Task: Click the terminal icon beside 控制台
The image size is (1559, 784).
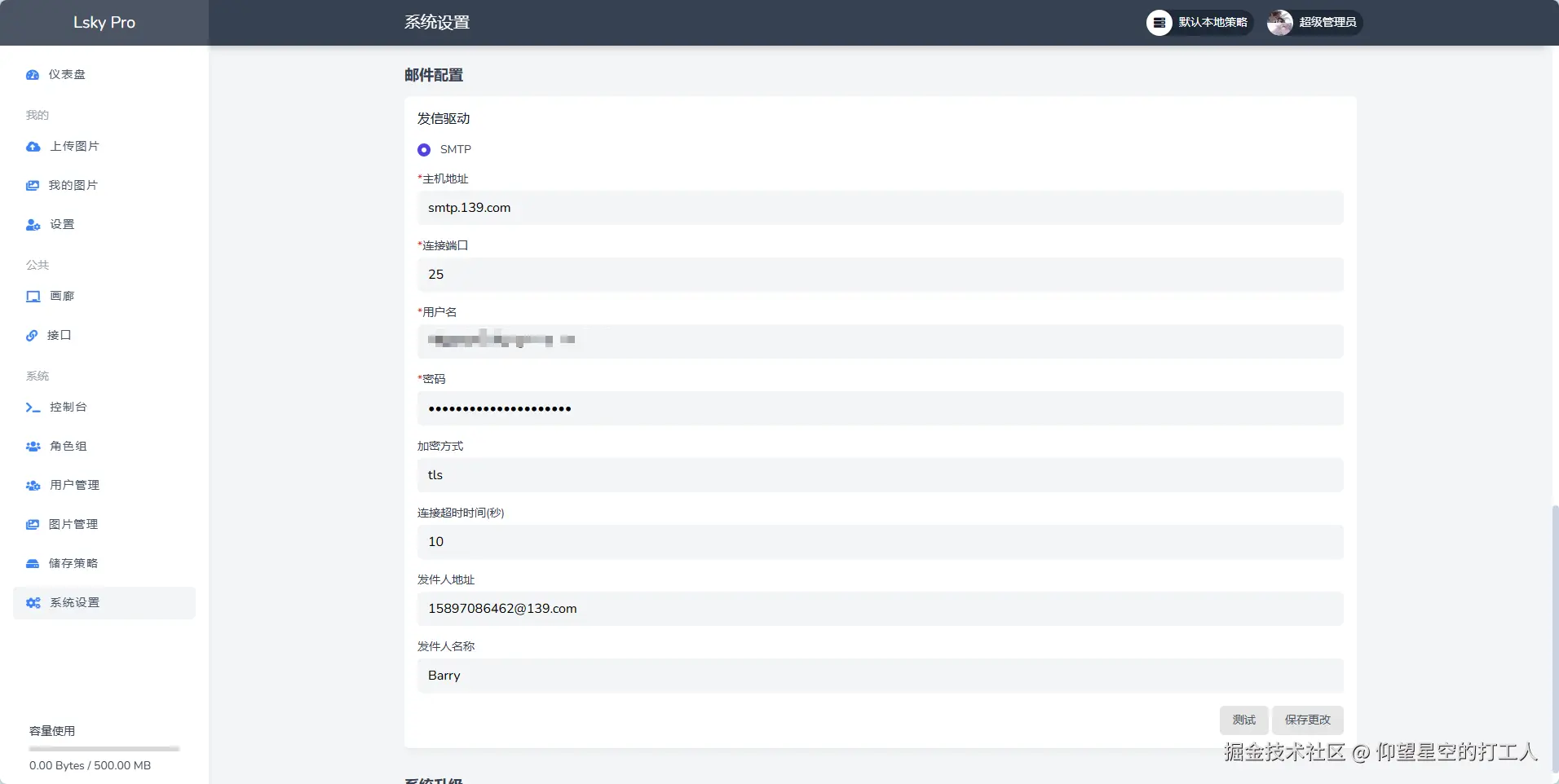Action: click(33, 407)
